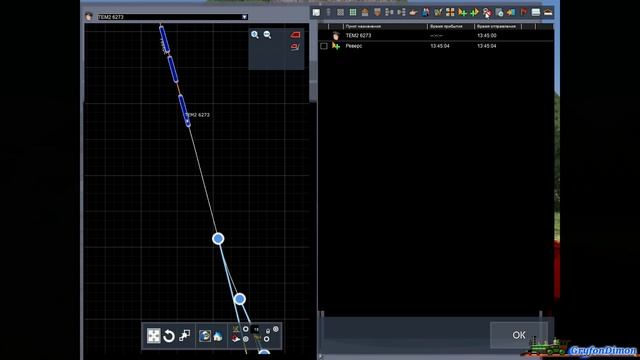Click the red arrow icon on map toolbar
This screenshot has height=360, width=640.
coord(236,339)
